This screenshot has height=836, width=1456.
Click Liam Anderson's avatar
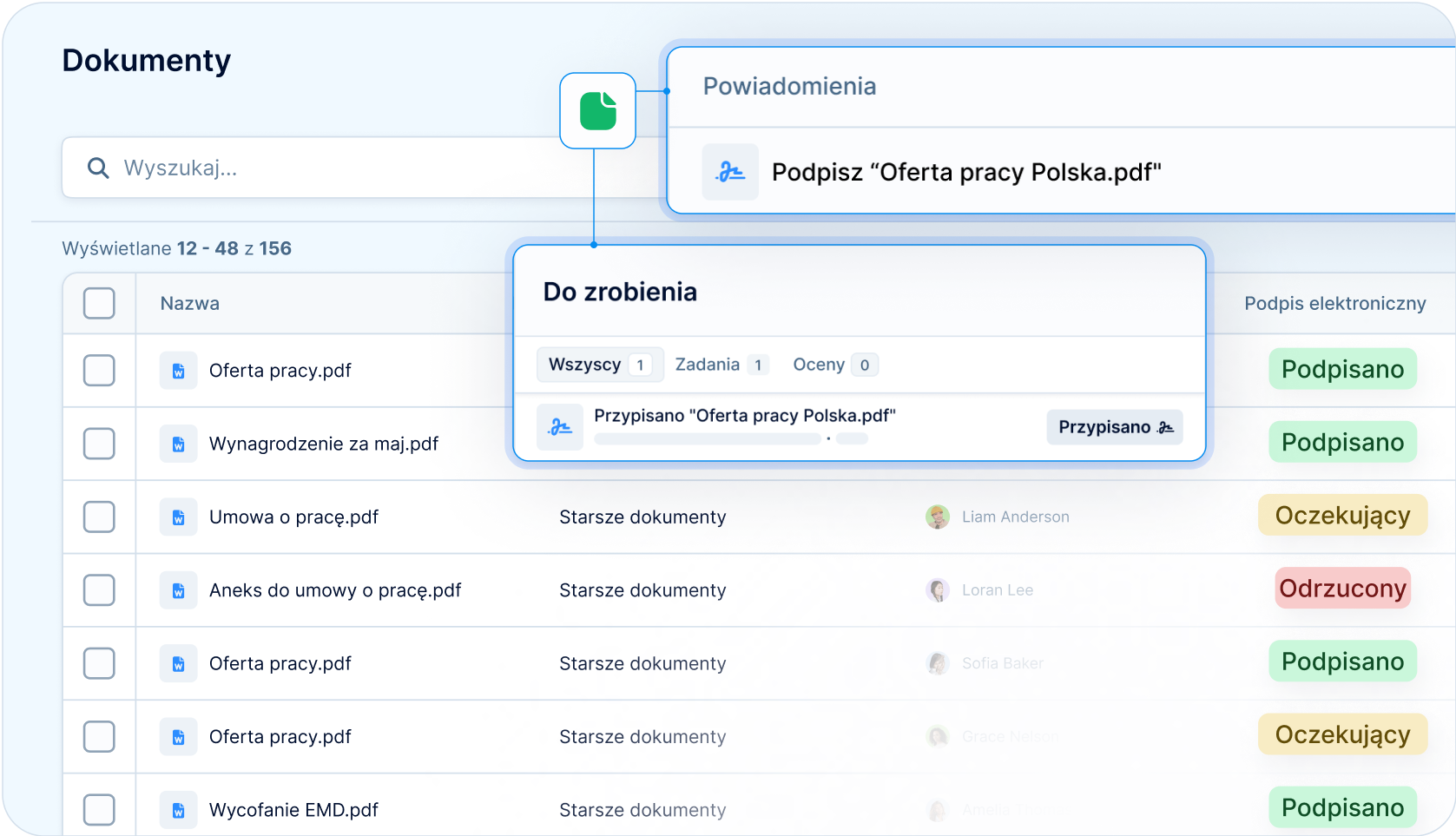937,517
